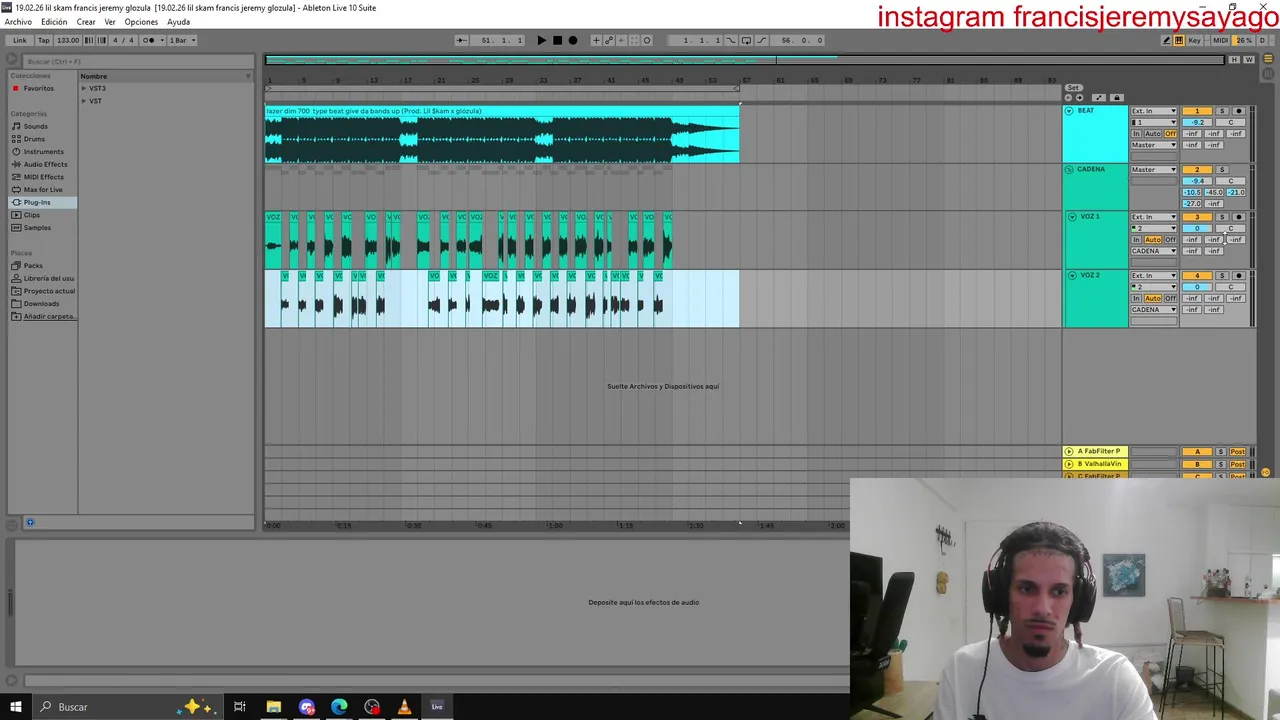Screen dimensions: 1280x720
Task: Collapse the CADENA group track
Action: tap(1069, 169)
